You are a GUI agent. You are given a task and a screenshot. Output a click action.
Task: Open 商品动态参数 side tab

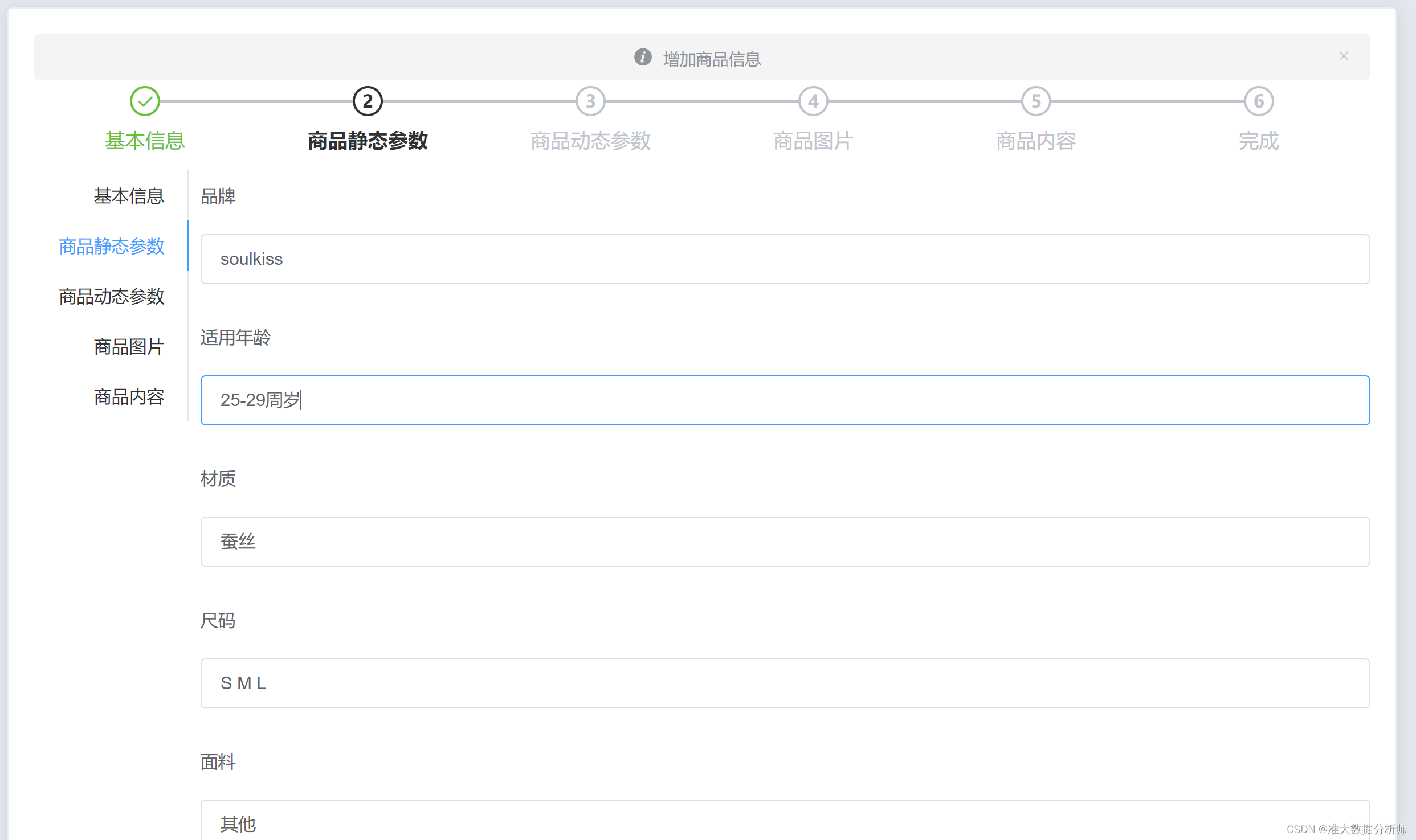[112, 296]
